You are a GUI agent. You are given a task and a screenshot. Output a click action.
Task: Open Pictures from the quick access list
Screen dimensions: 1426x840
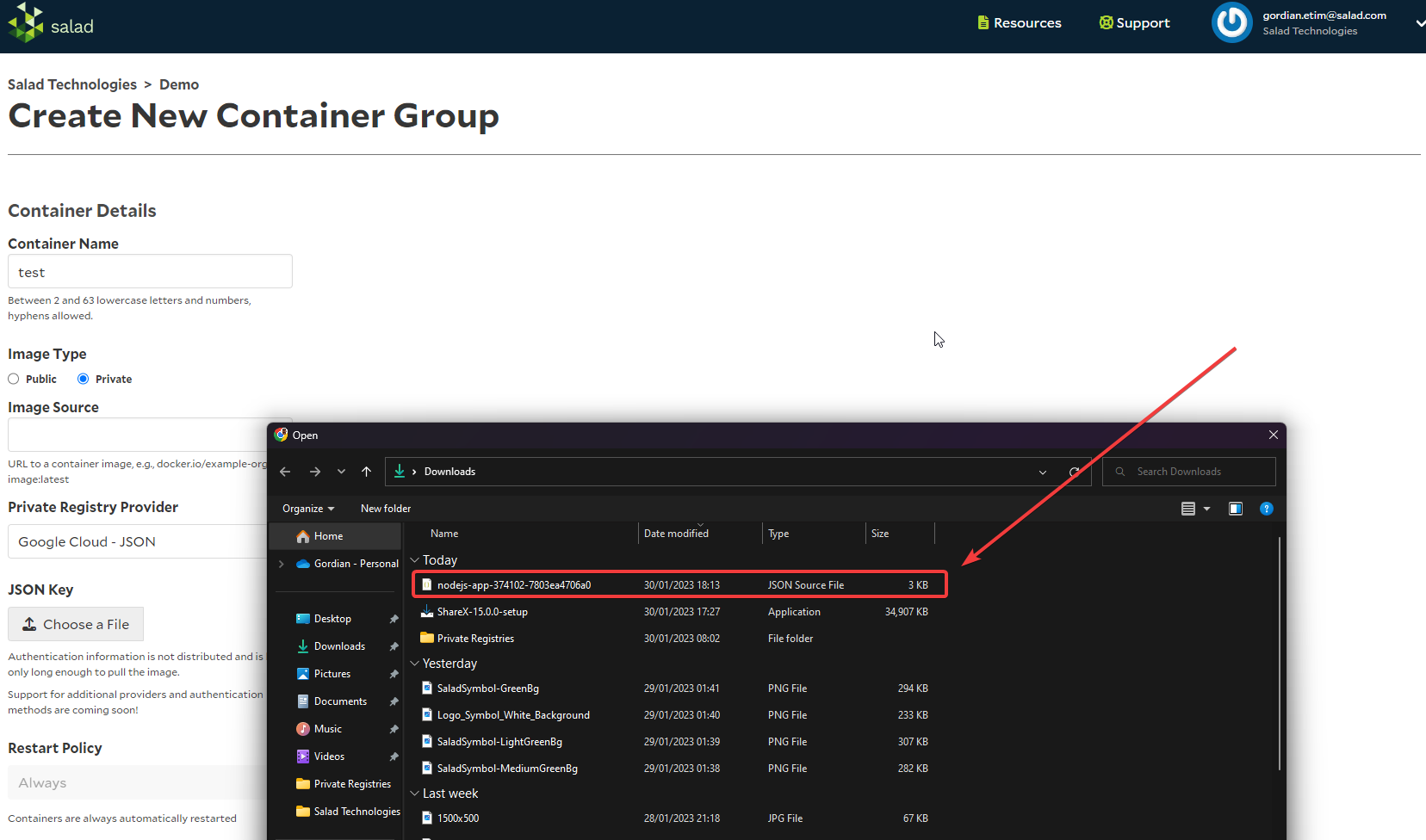click(324, 674)
